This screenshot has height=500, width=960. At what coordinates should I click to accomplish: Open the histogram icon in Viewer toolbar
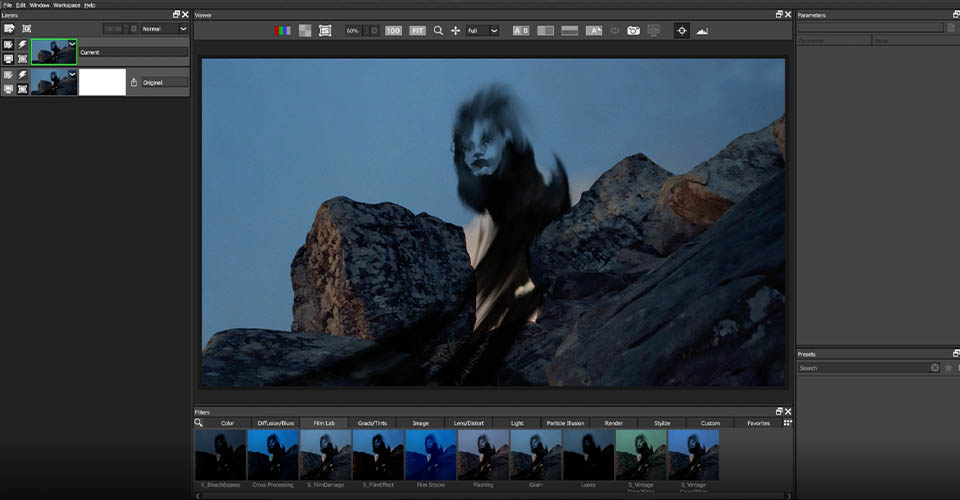pos(702,31)
